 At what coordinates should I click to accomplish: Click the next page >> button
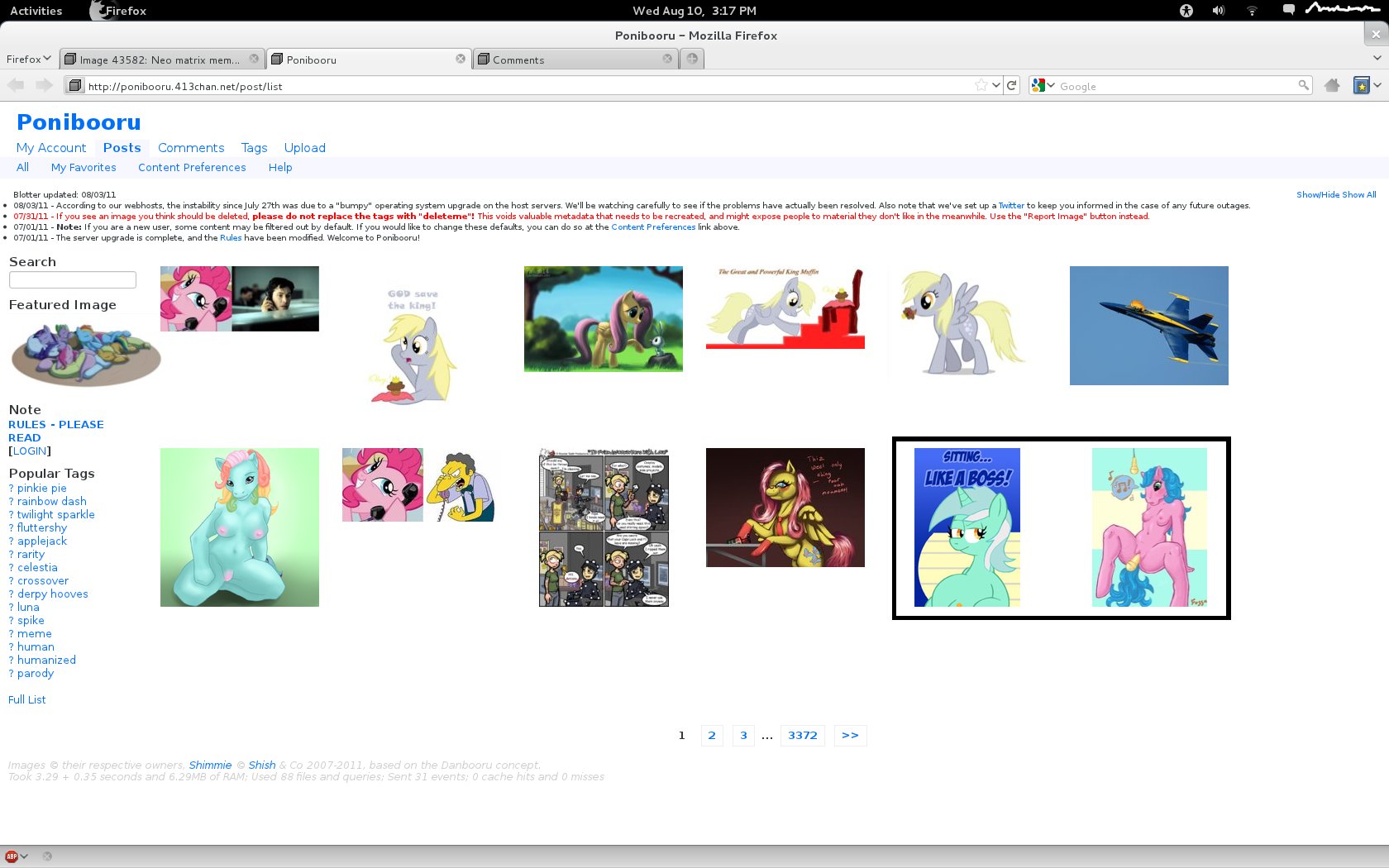[850, 736]
